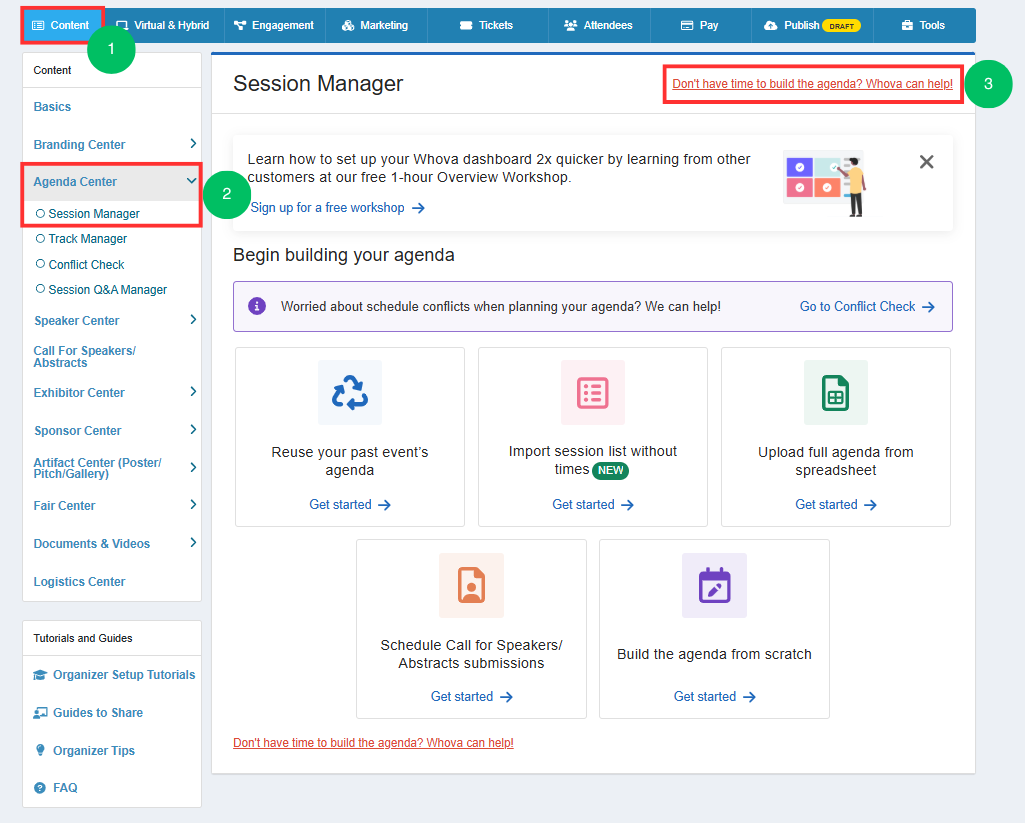Click Get started under Reuse past event's agenda
Image resolution: width=1025 pixels, height=823 pixels.
click(x=350, y=505)
